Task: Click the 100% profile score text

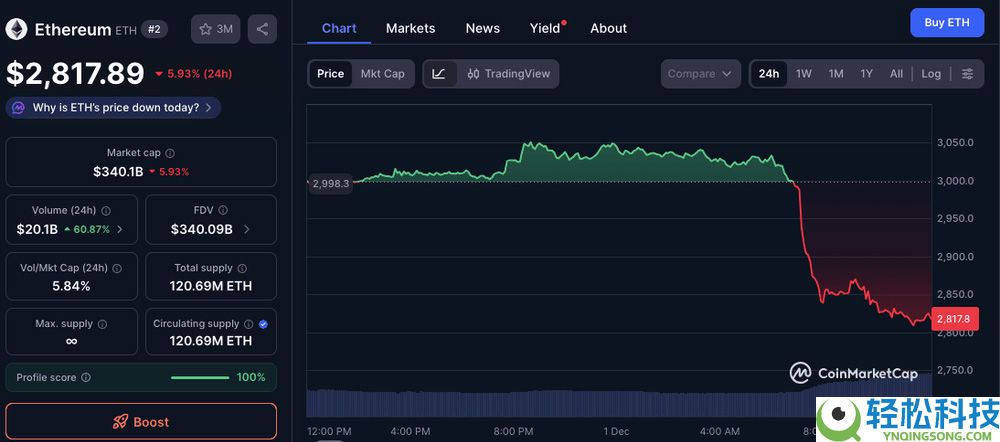Action: (251, 378)
